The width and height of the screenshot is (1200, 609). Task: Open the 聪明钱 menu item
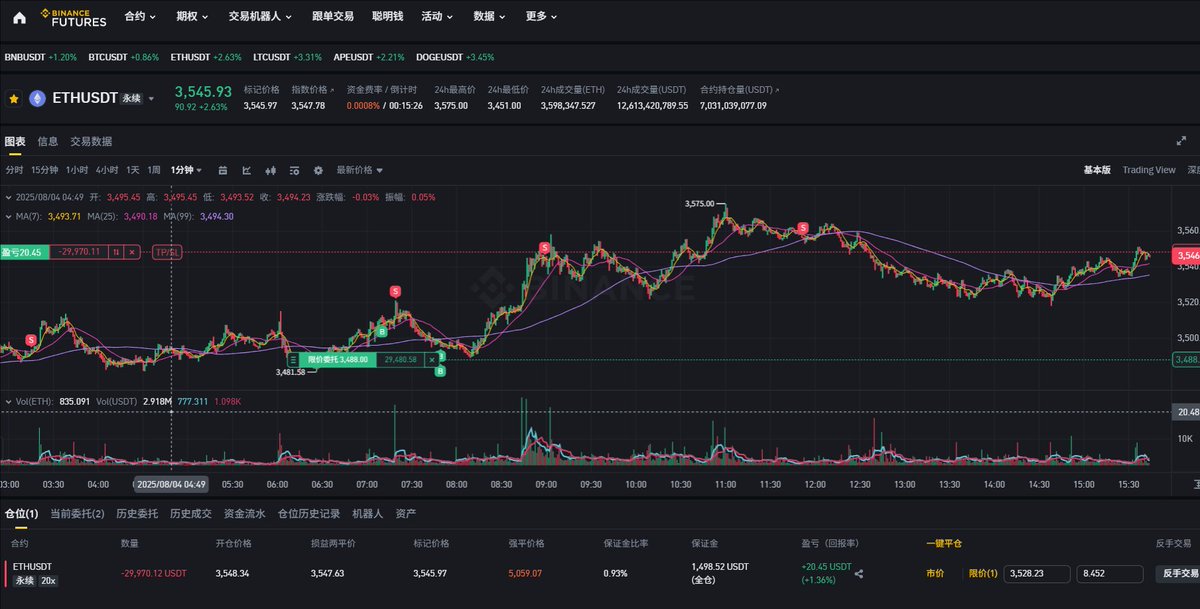pos(387,17)
